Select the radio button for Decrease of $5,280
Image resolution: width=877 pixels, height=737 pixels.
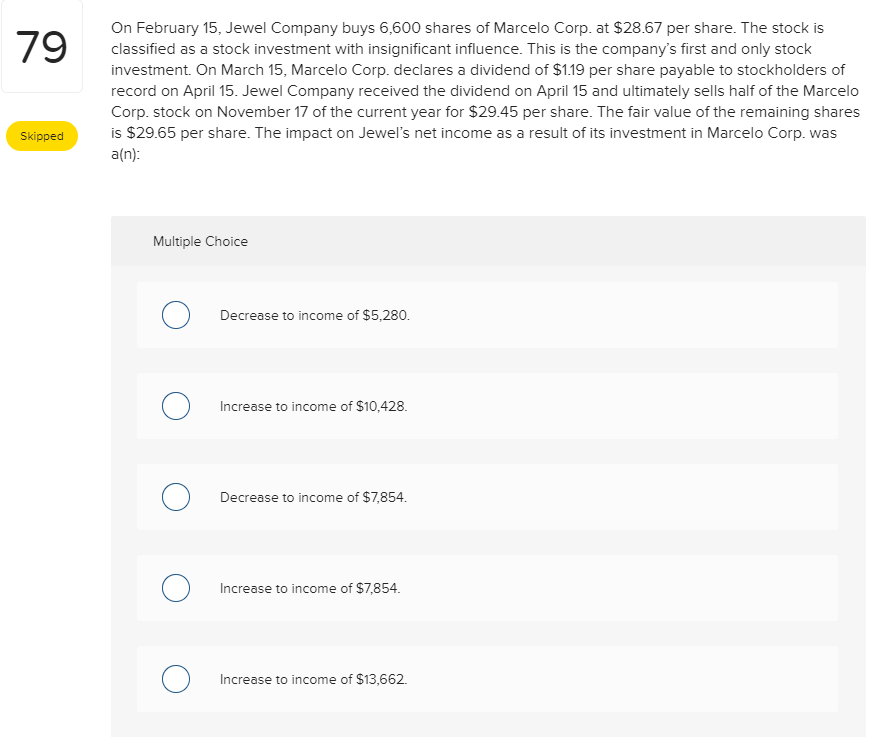[176, 315]
